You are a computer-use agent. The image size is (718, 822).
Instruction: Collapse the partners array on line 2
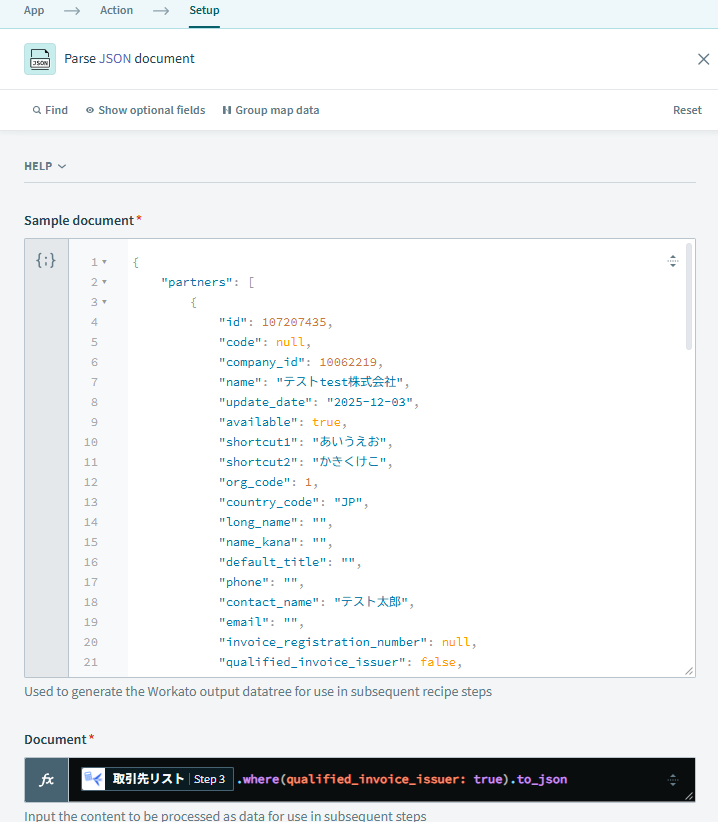click(104, 282)
